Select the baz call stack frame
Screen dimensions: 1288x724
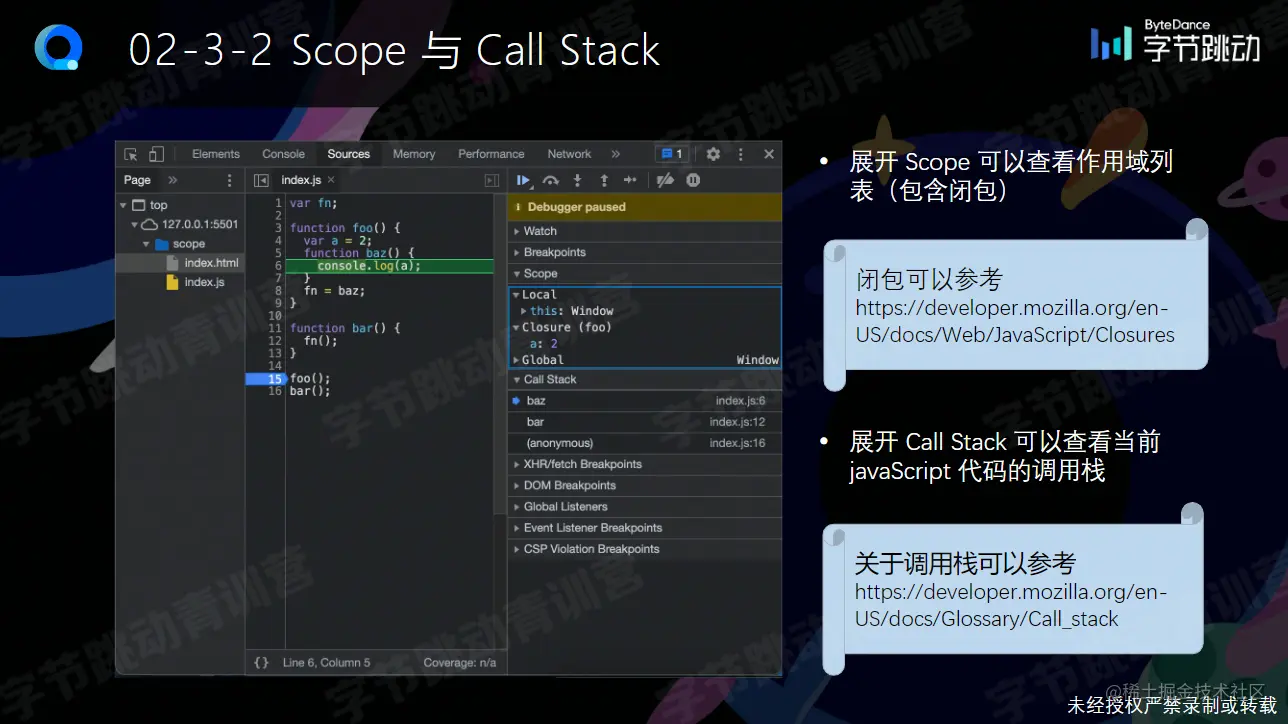tap(644, 401)
